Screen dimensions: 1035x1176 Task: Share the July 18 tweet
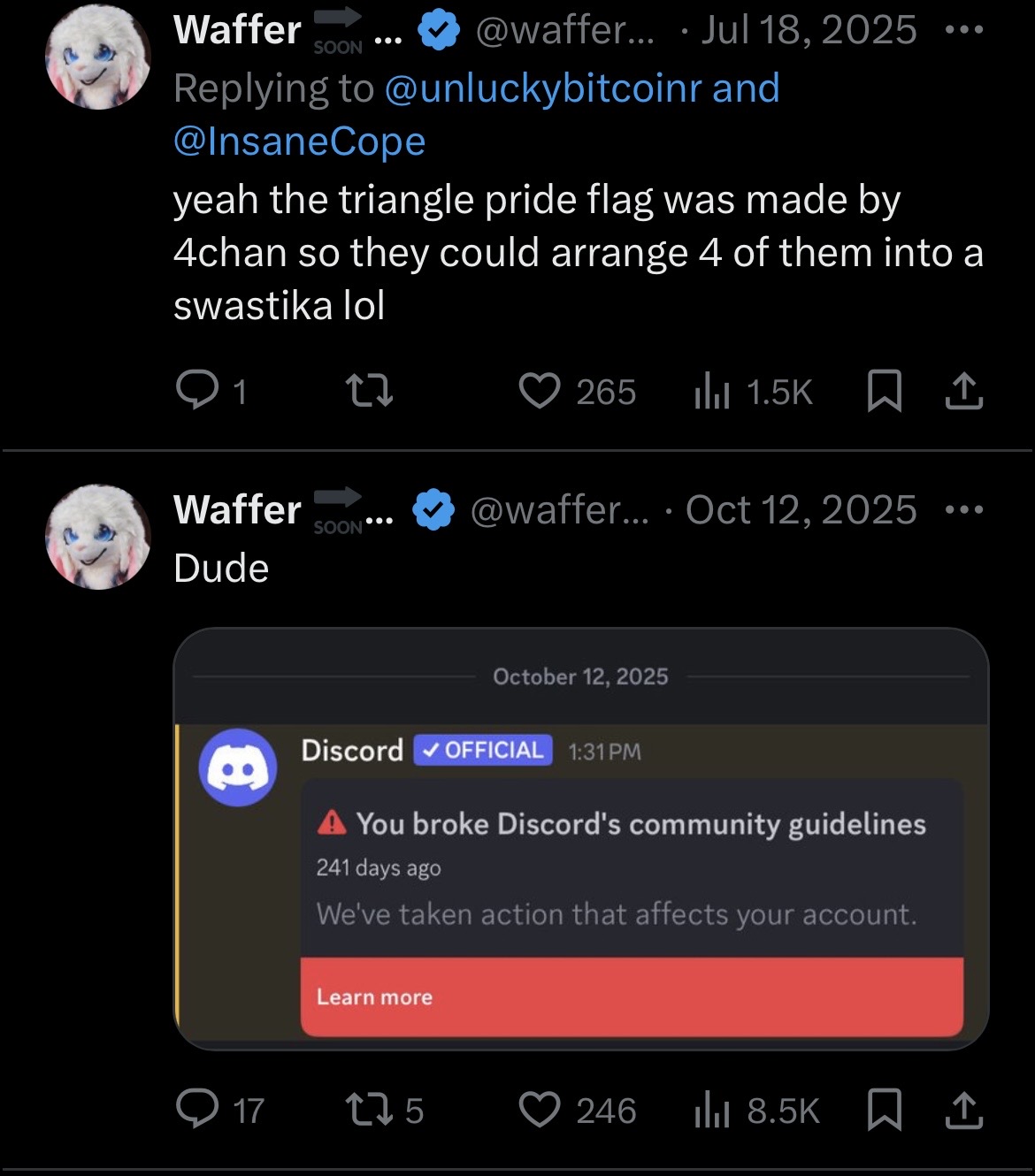[x=963, y=391]
